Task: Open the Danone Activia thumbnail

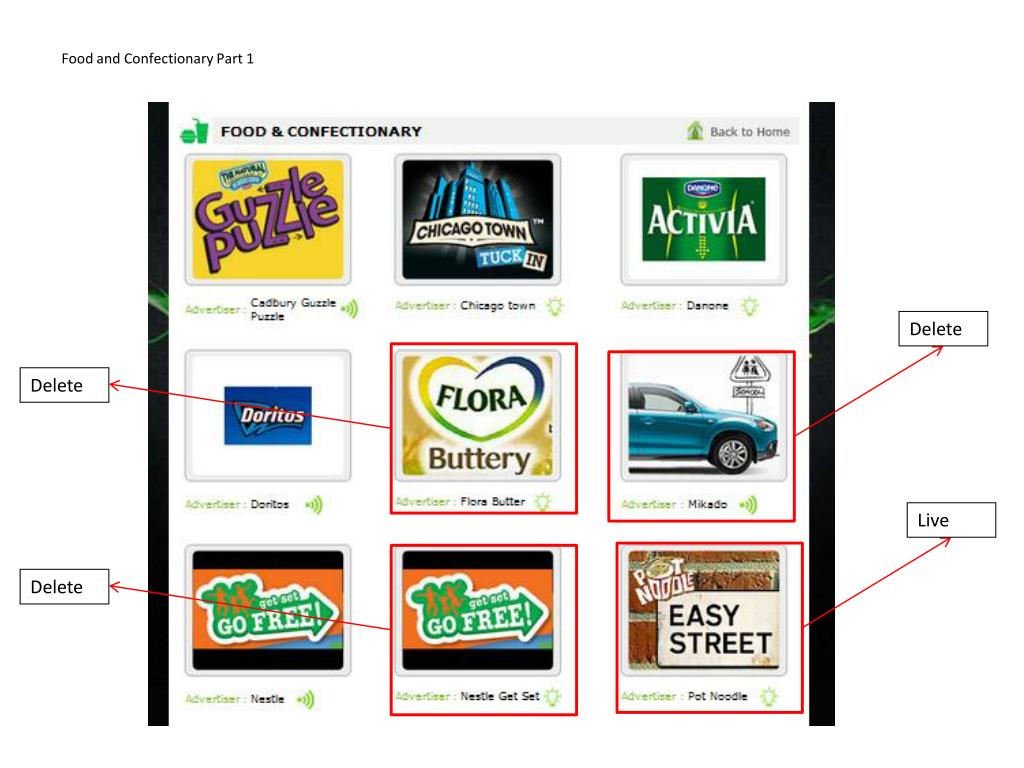Action: click(x=703, y=219)
